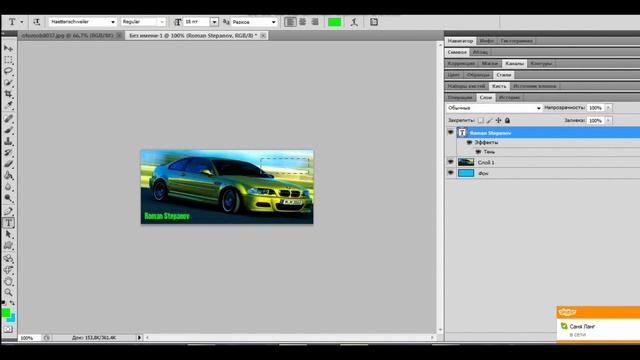Align text right in options bar
This screenshot has width=640, height=360.
point(315,22)
